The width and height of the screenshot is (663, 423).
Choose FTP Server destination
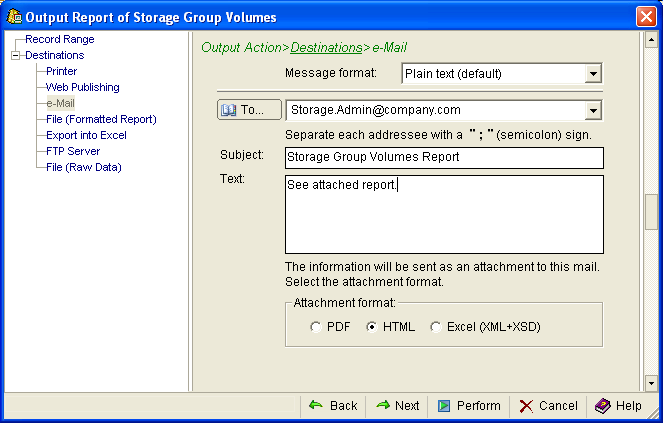[73, 151]
